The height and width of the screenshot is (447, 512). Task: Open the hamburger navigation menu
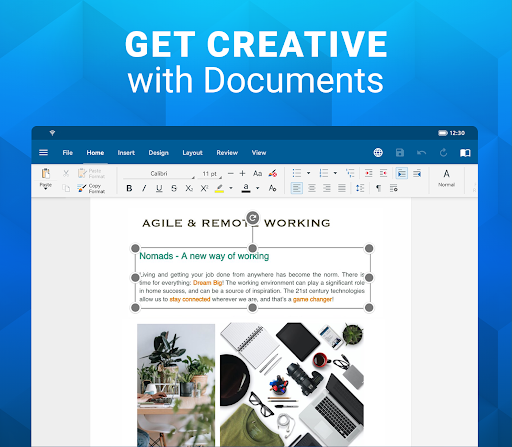pos(43,153)
